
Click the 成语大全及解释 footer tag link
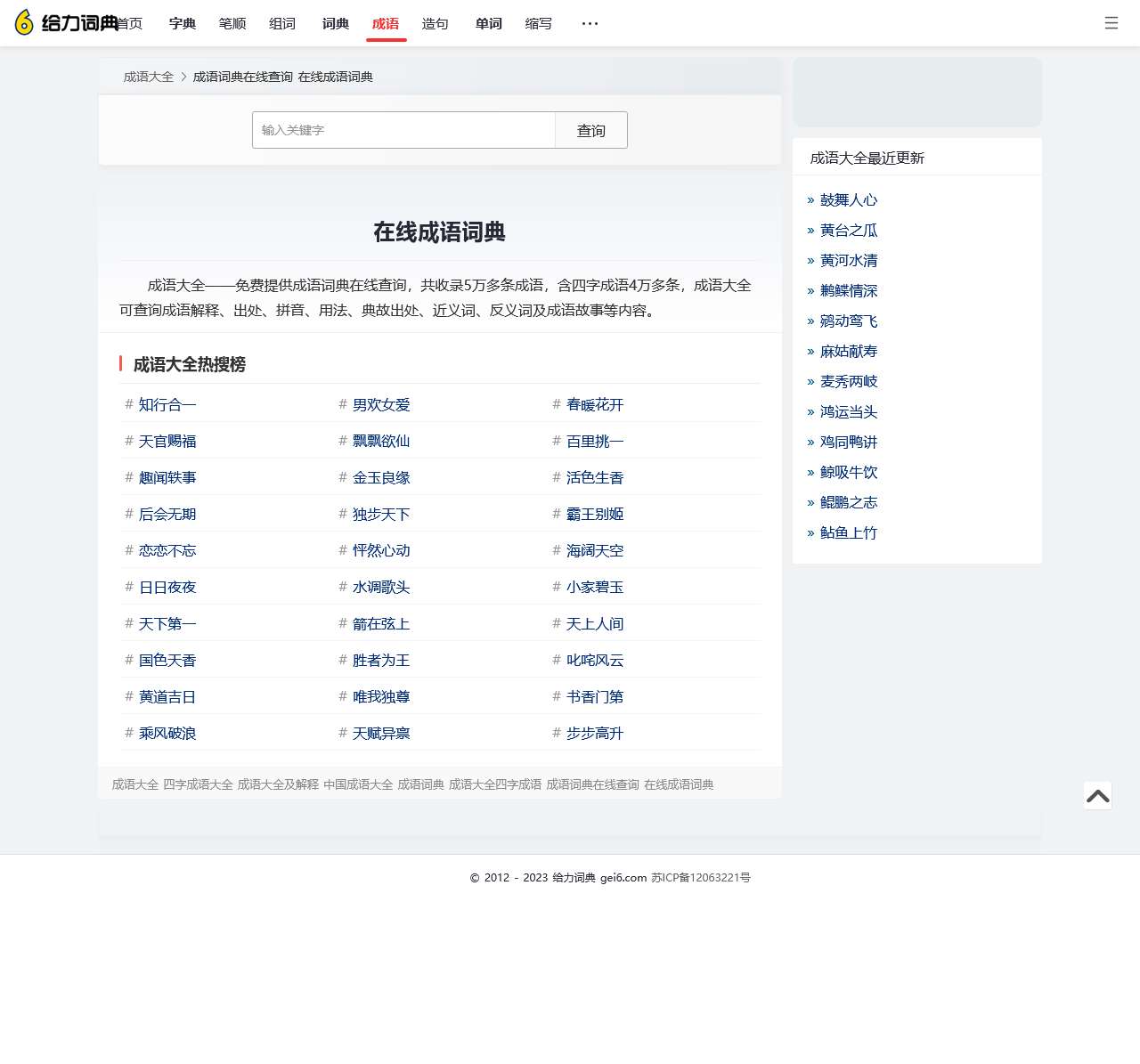coord(278,784)
